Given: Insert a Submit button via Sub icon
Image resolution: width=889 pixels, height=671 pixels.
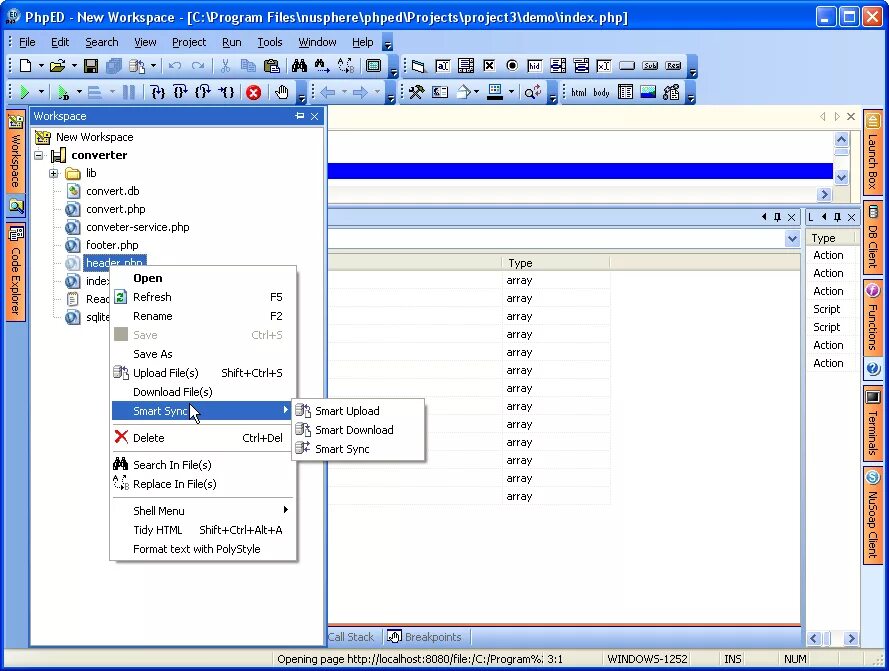Looking at the screenshot, I should pos(650,66).
